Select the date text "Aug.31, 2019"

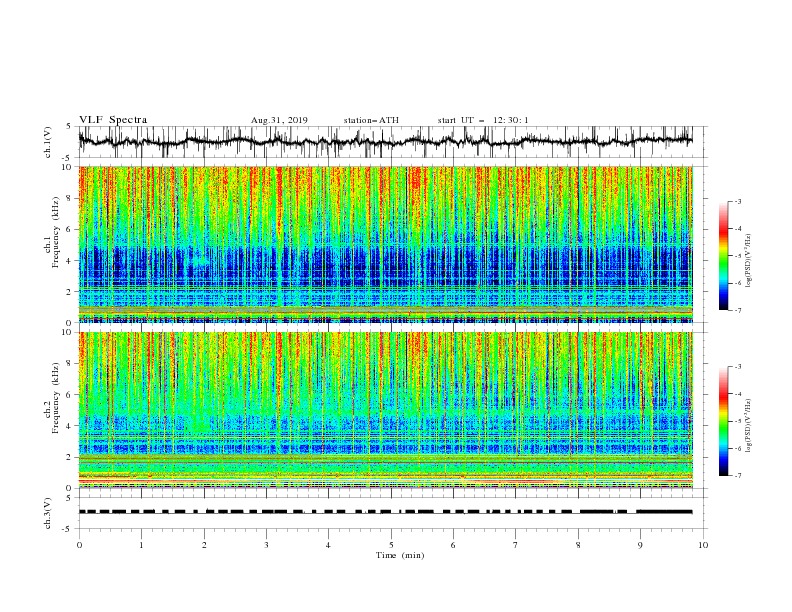click(x=279, y=120)
